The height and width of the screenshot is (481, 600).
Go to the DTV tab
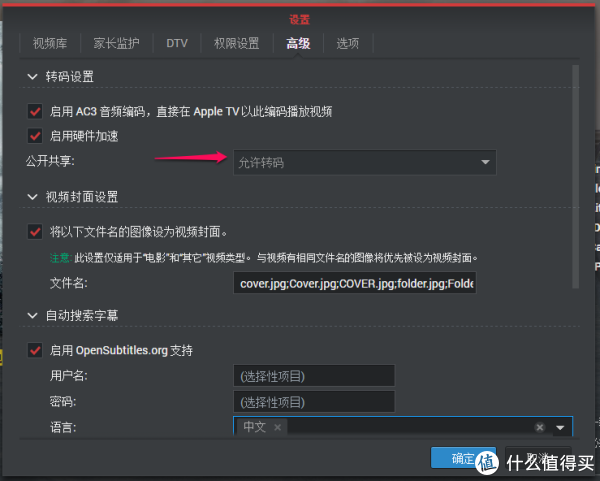tap(176, 43)
